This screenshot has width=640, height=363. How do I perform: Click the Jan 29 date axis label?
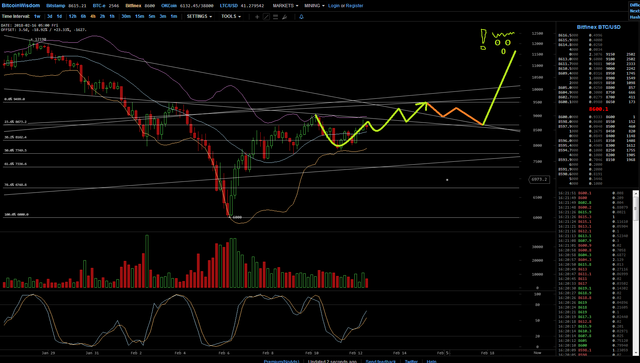point(48,353)
